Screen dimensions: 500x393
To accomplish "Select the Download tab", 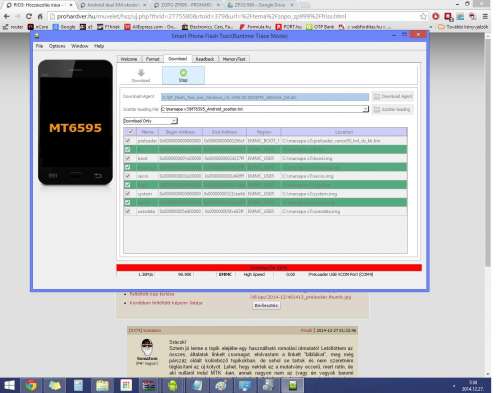I will (x=177, y=59).
